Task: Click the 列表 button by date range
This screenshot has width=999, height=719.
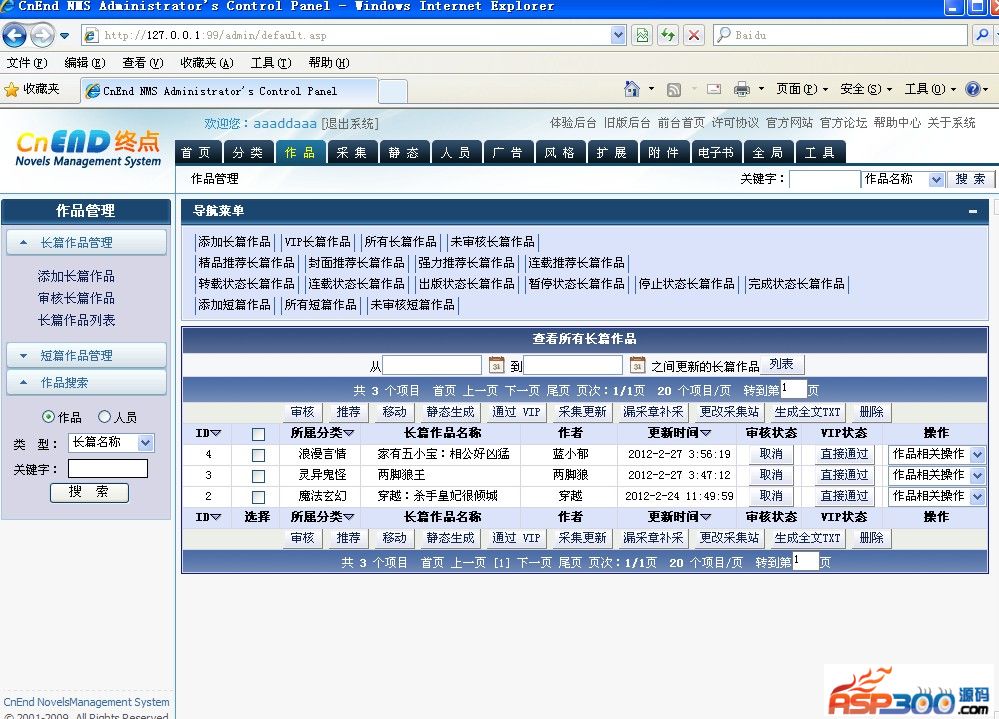Action: (x=782, y=364)
